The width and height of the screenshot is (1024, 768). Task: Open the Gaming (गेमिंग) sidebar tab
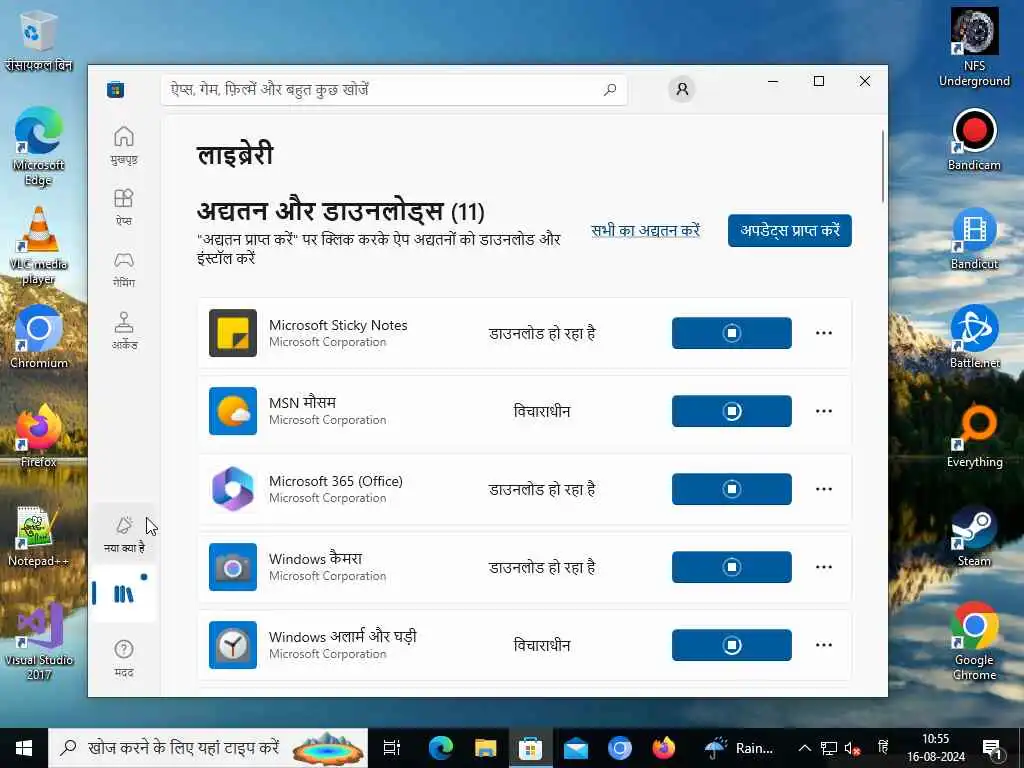pyautogui.click(x=124, y=269)
